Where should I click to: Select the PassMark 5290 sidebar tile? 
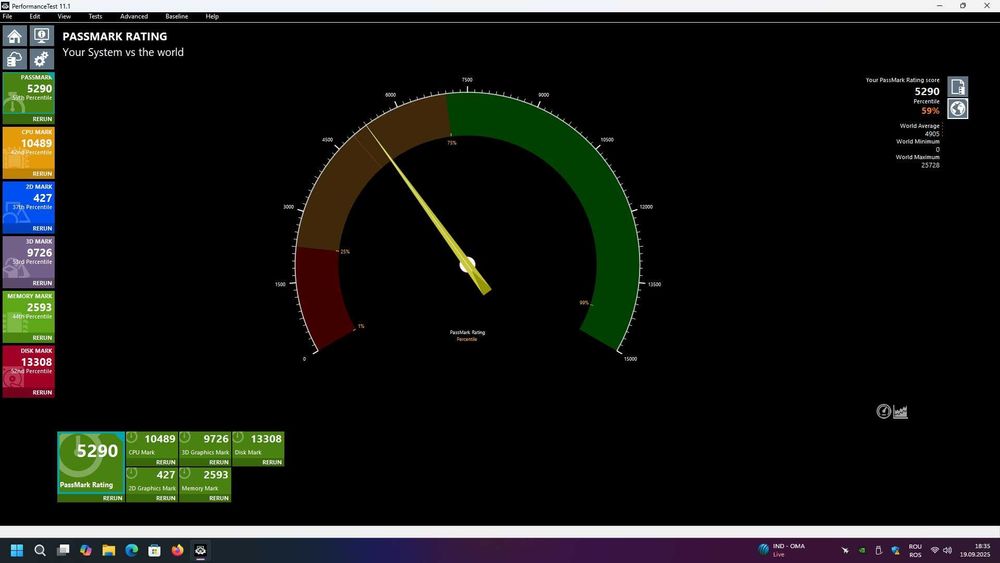click(x=29, y=93)
